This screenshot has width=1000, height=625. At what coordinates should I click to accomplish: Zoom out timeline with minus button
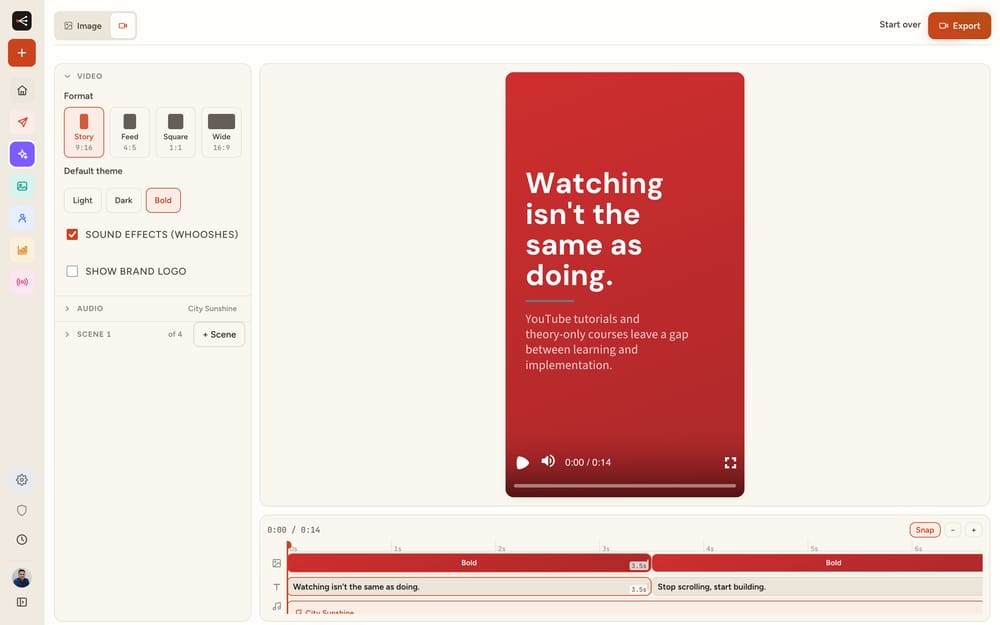click(x=952, y=530)
